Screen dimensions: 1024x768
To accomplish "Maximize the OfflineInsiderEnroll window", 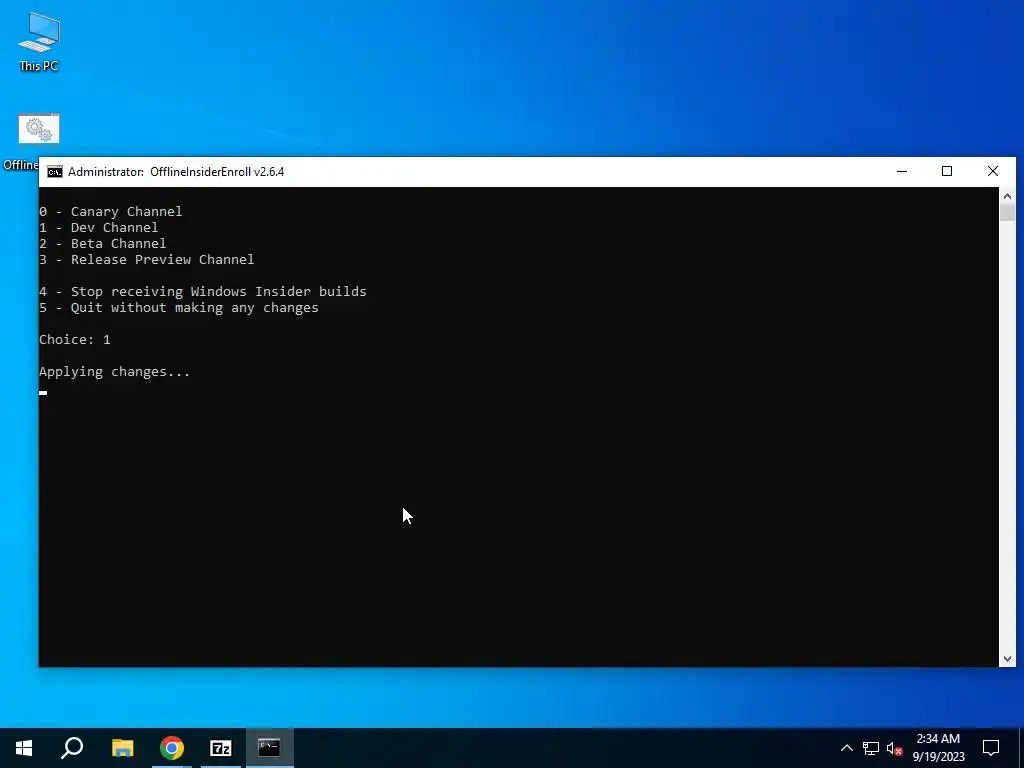I will (947, 172).
